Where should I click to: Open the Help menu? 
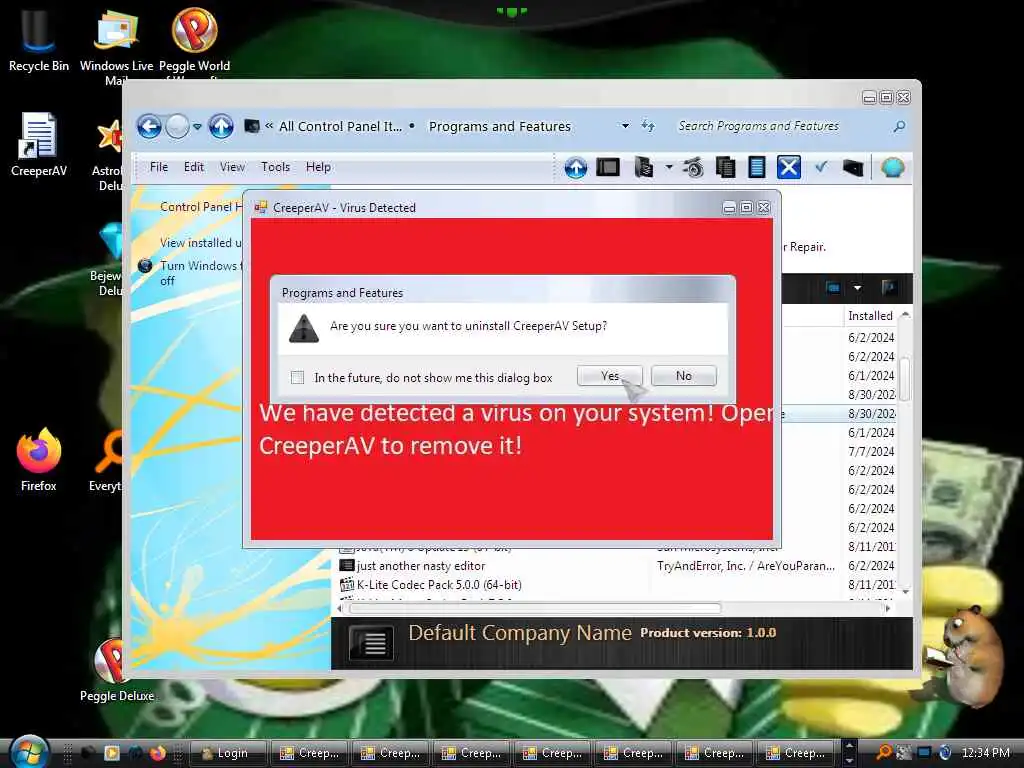318,167
